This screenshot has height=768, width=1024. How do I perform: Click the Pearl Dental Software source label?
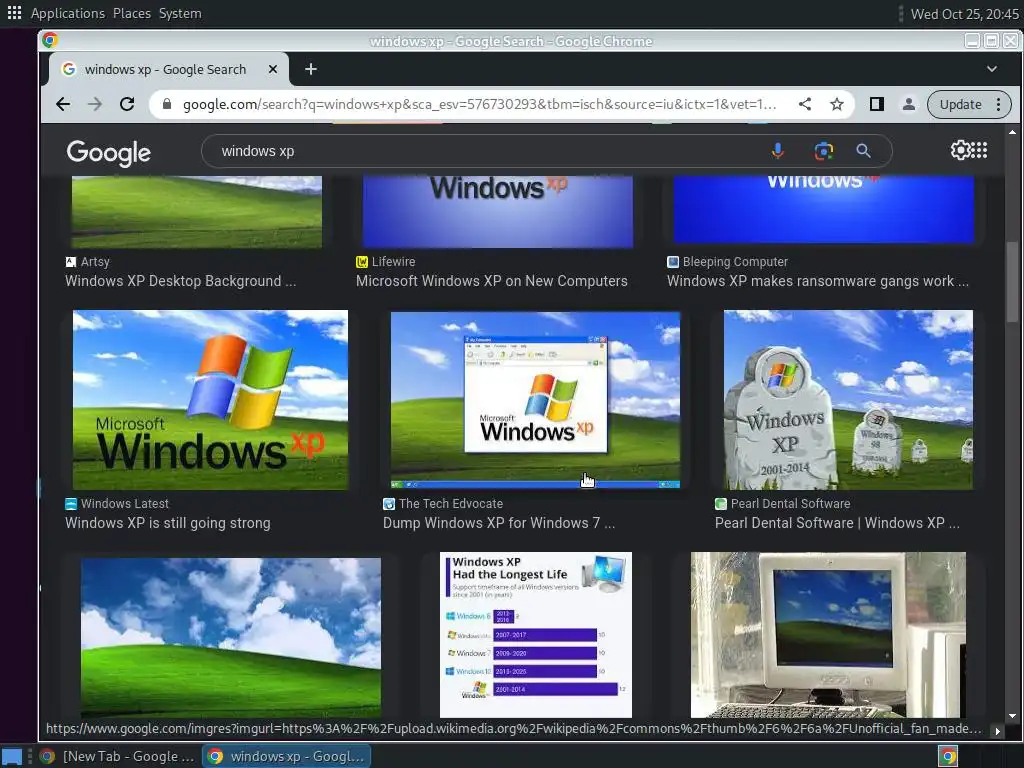[x=790, y=504]
